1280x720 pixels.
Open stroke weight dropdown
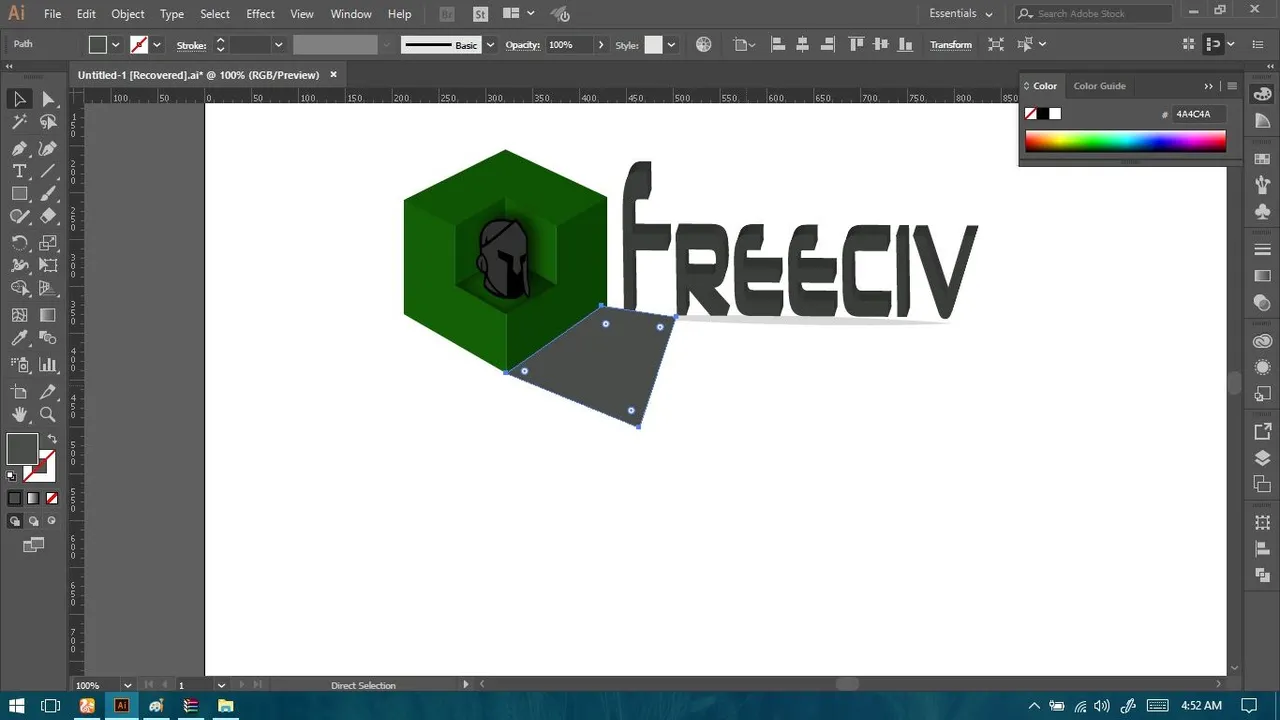[x=278, y=45]
